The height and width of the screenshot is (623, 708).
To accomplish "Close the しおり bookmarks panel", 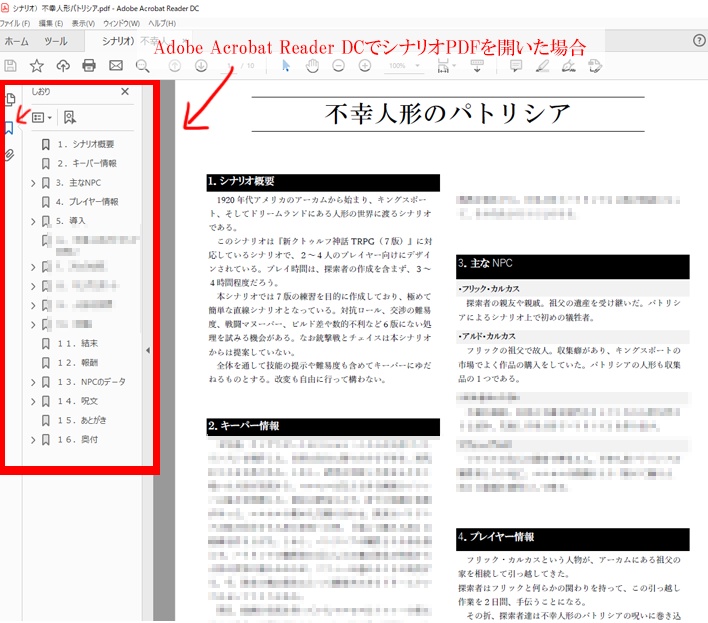I will (125, 92).
